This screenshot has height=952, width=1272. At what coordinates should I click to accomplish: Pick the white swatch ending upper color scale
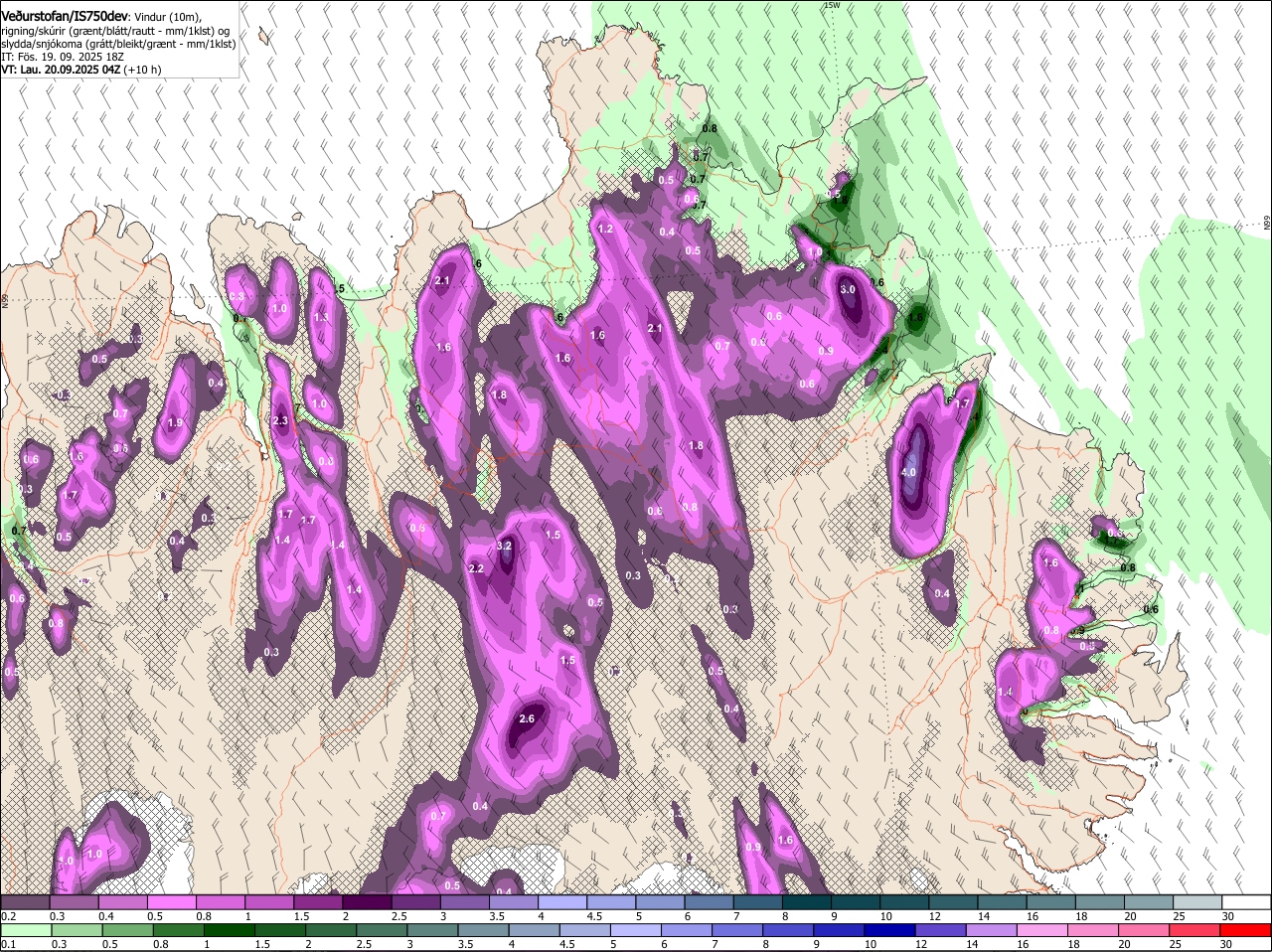[1246, 902]
